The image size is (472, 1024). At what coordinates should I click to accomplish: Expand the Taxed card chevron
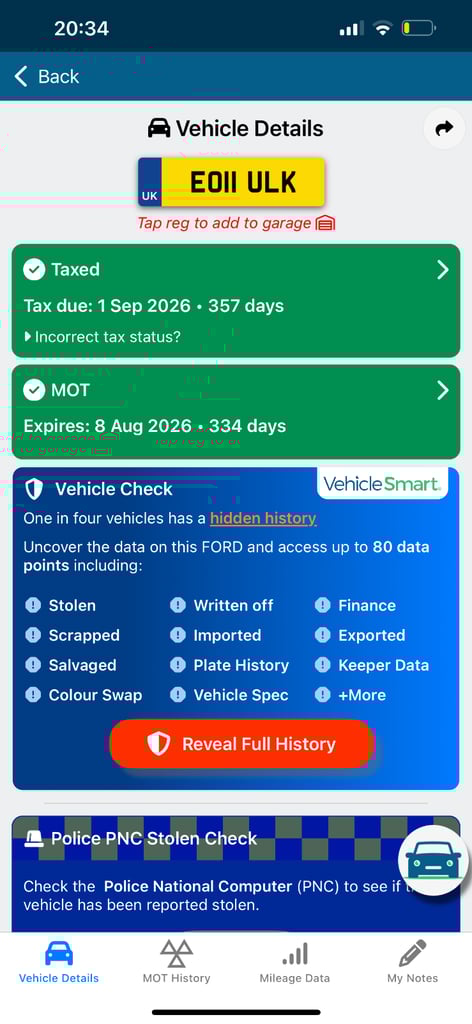pos(443,270)
